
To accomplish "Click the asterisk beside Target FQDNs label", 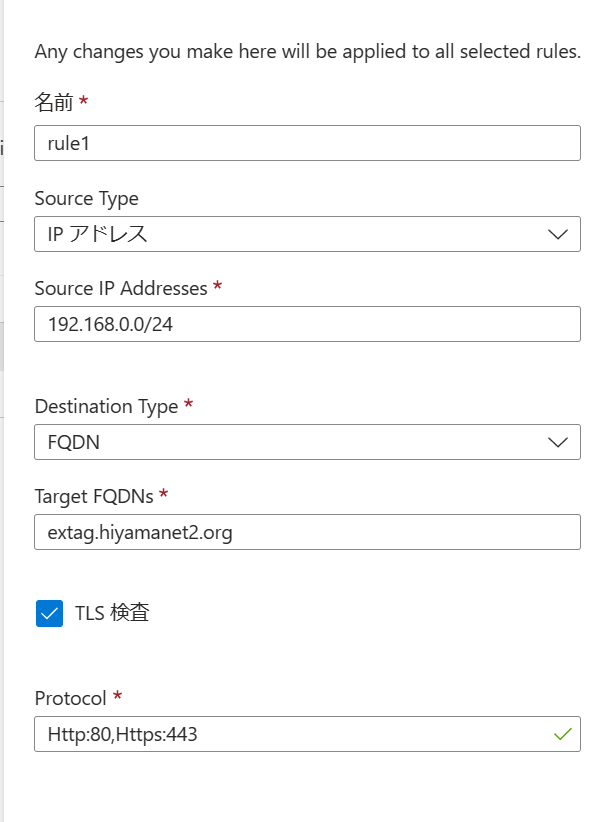I will [162, 495].
